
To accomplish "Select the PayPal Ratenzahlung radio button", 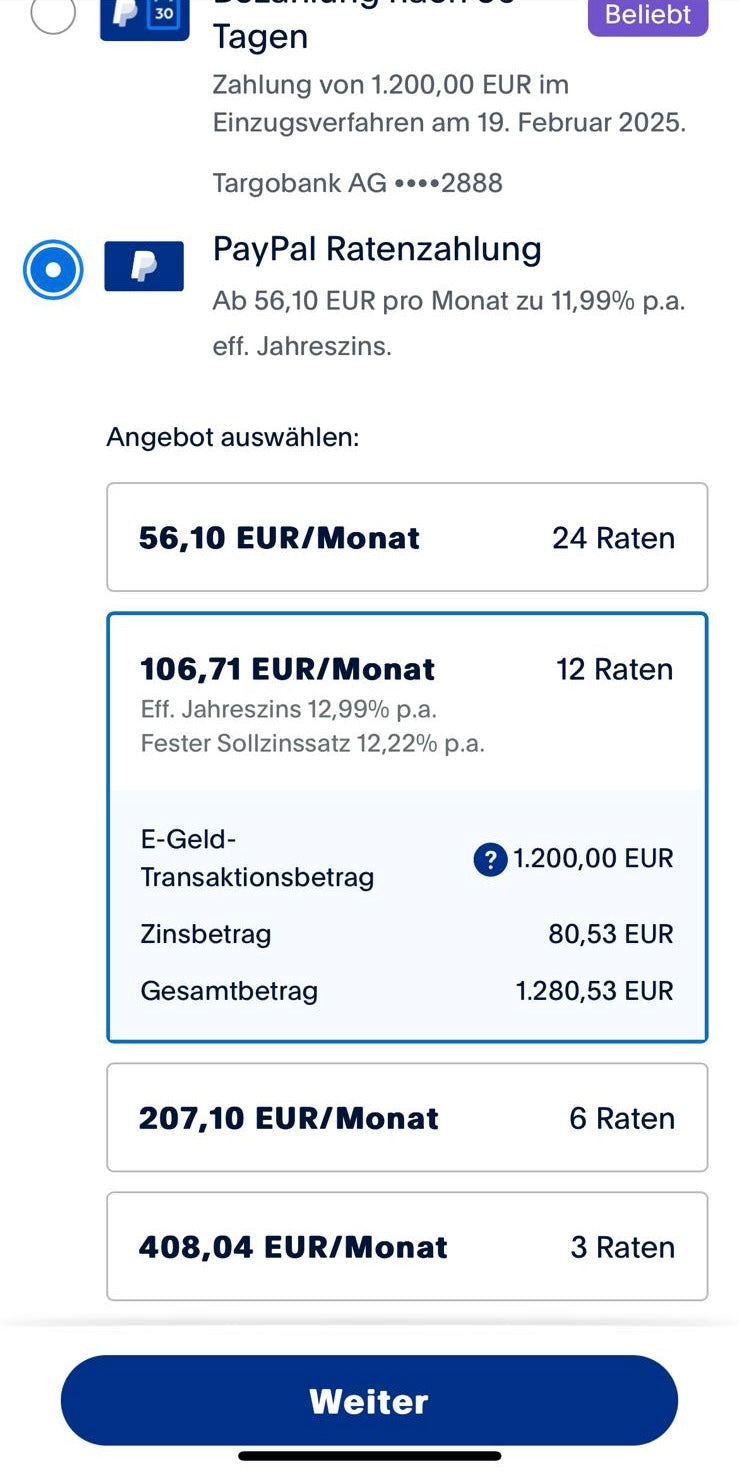I will [53, 270].
